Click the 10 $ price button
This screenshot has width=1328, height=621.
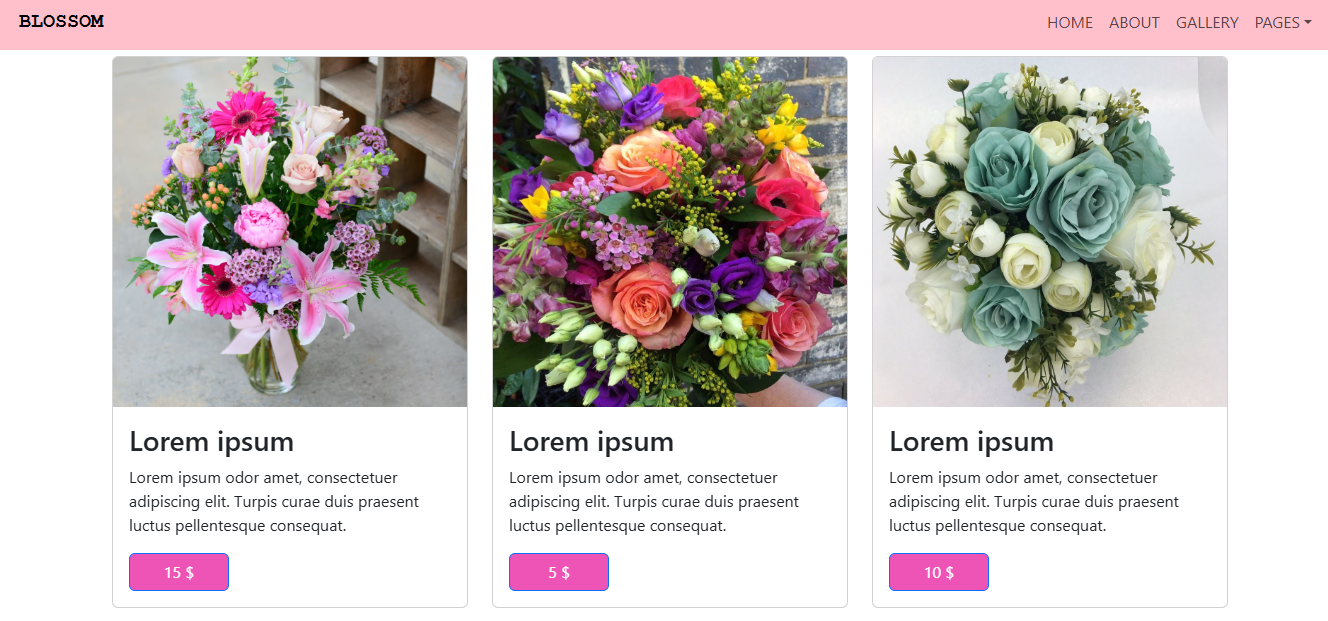tap(939, 572)
